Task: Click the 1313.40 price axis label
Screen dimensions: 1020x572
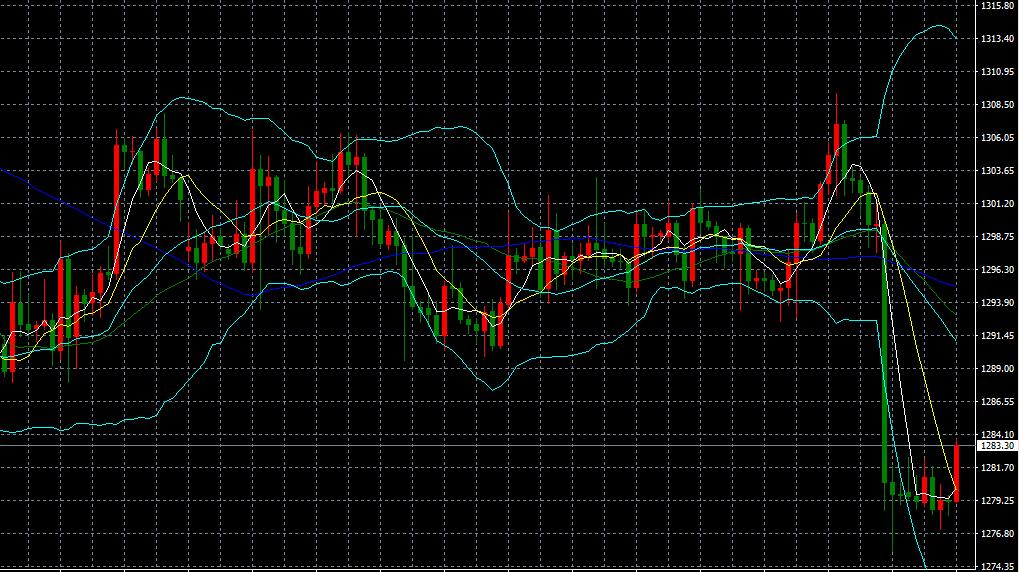Action: pyautogui.click(x=997, y=39)
